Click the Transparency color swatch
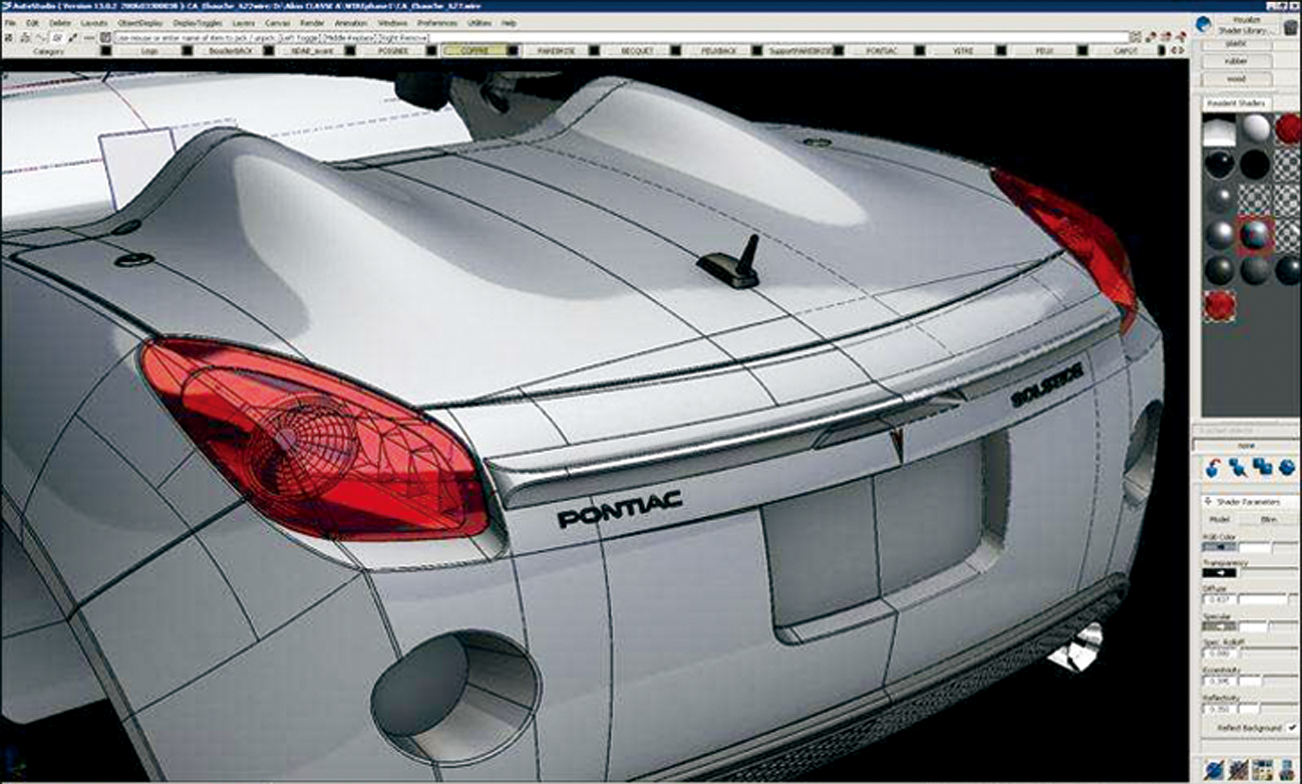This screenshot has height=784, width=1302. tap(1218, 572)
